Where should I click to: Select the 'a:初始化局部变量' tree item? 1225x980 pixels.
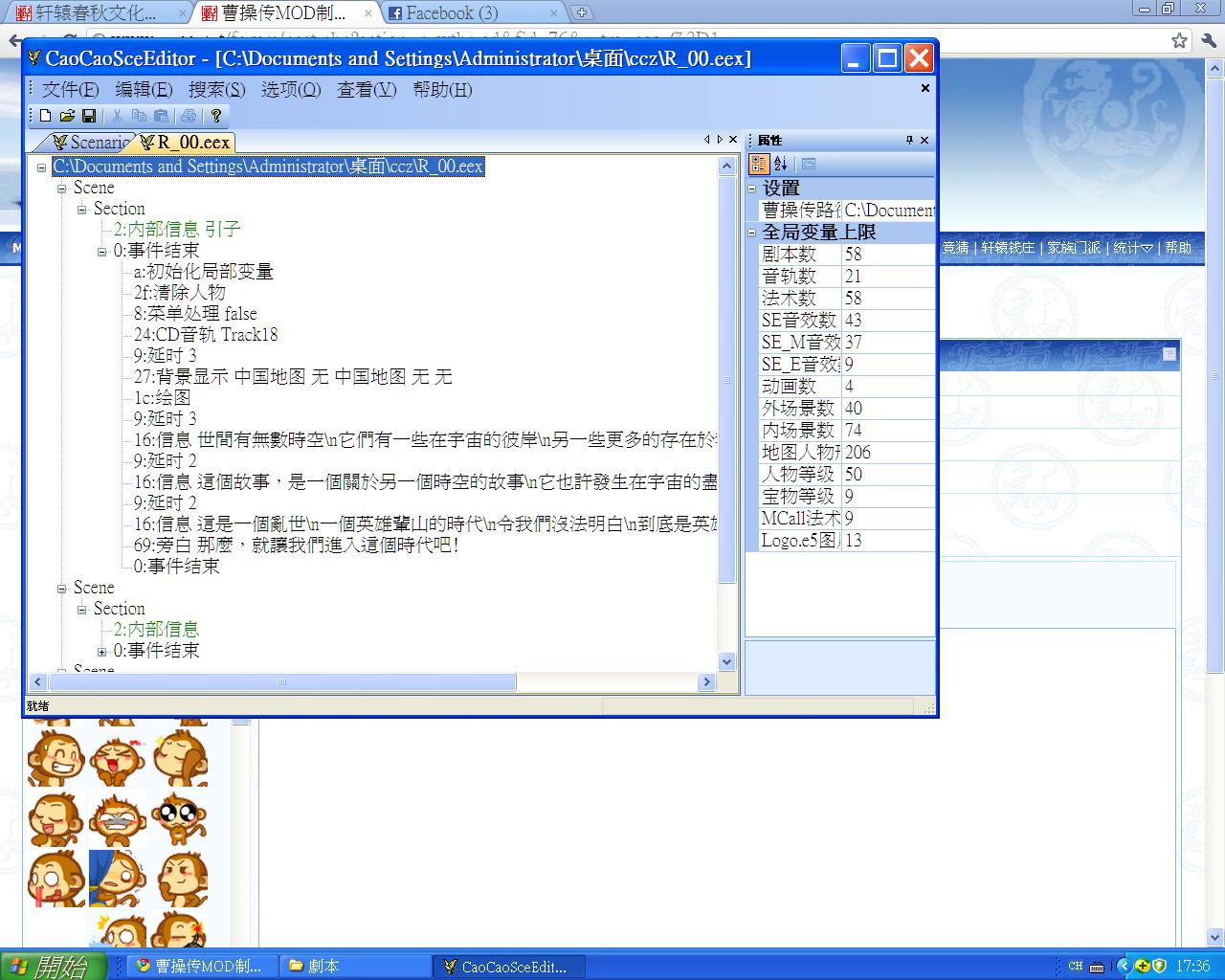[x=203, y=272]
